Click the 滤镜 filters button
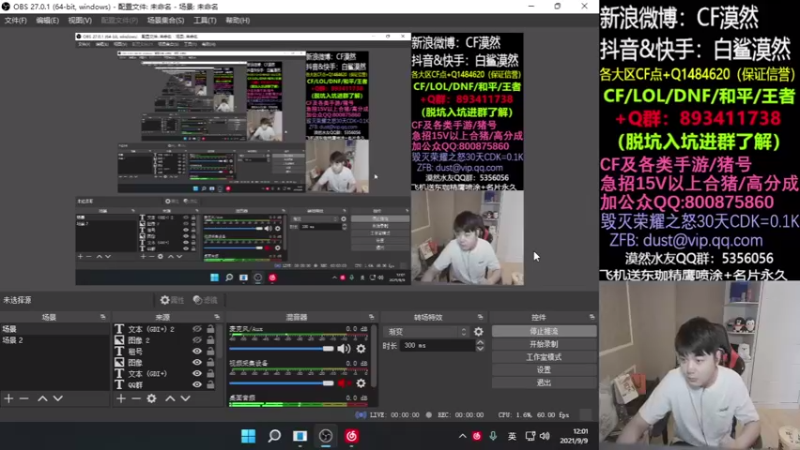 point(205,300)
